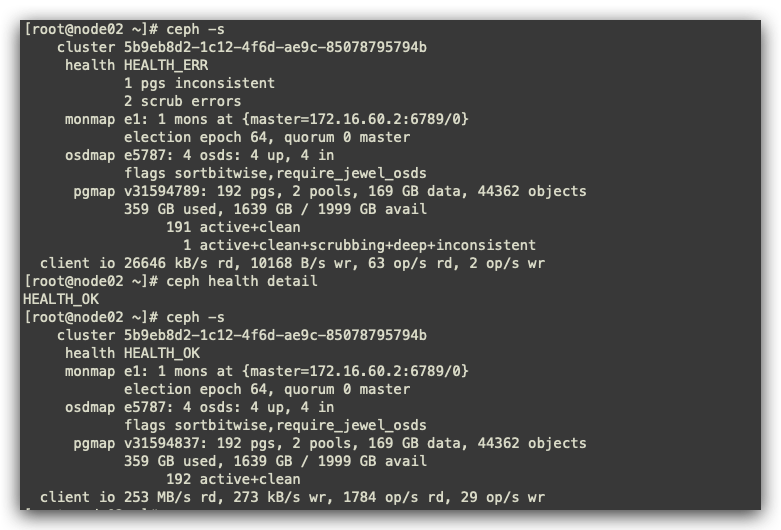Click the first 'ceph -s' command

[x=195, y=29]
